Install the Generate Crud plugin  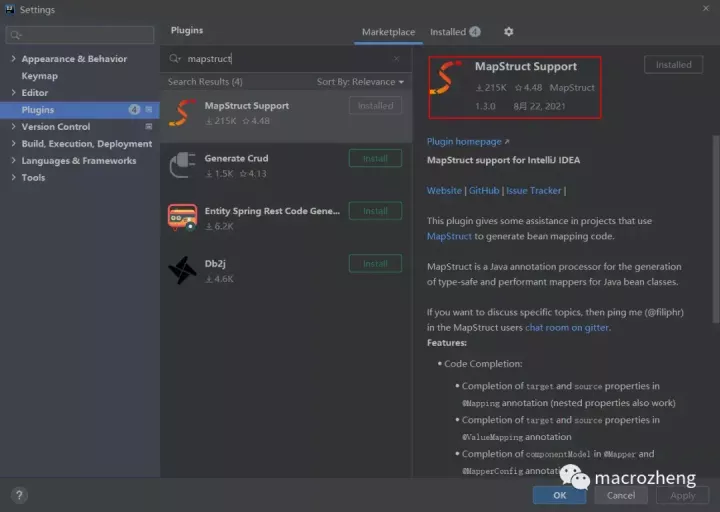(x=375, y=158)
